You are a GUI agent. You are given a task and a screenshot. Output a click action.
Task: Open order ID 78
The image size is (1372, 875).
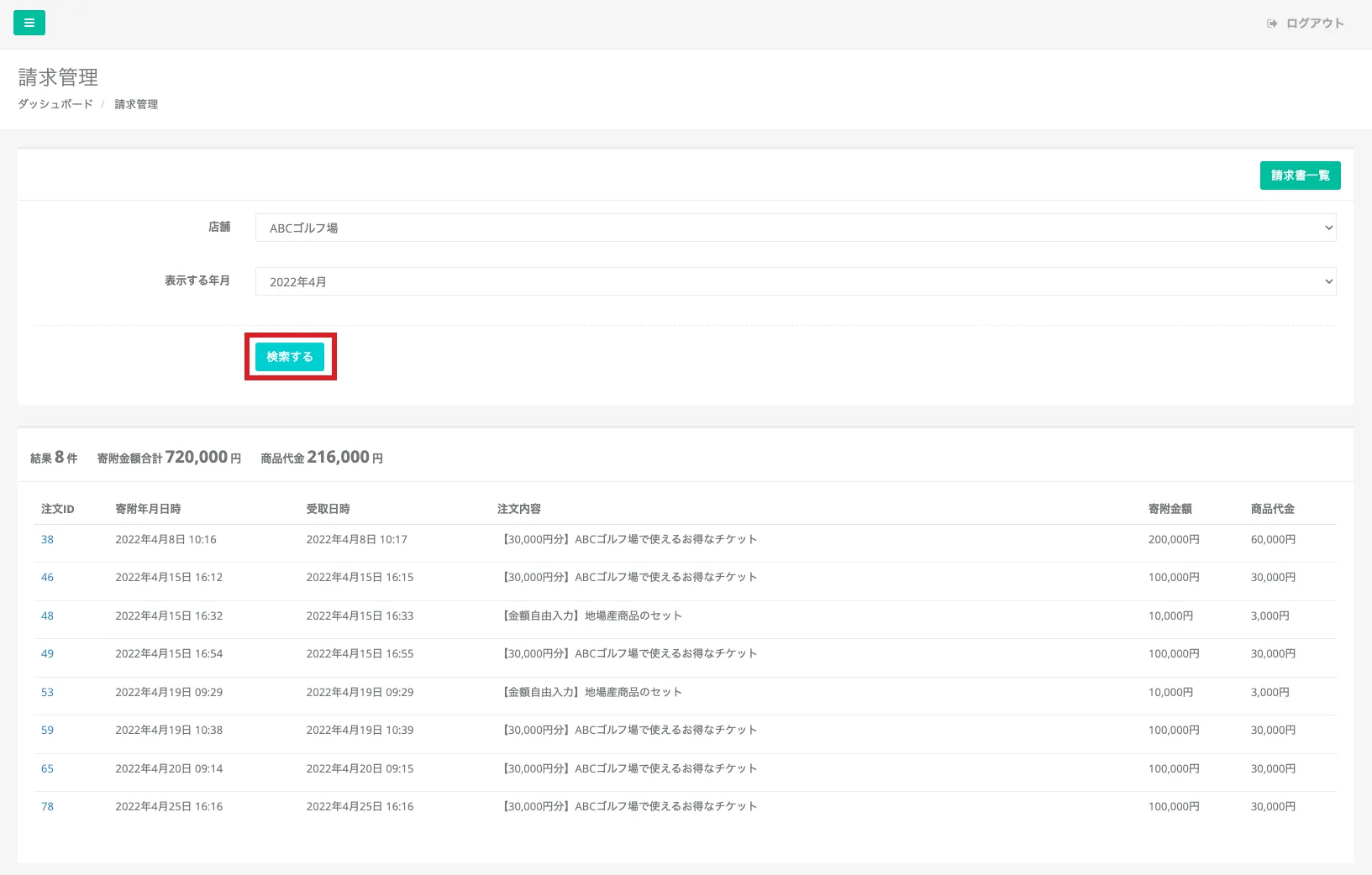click(x=47, y=807)
